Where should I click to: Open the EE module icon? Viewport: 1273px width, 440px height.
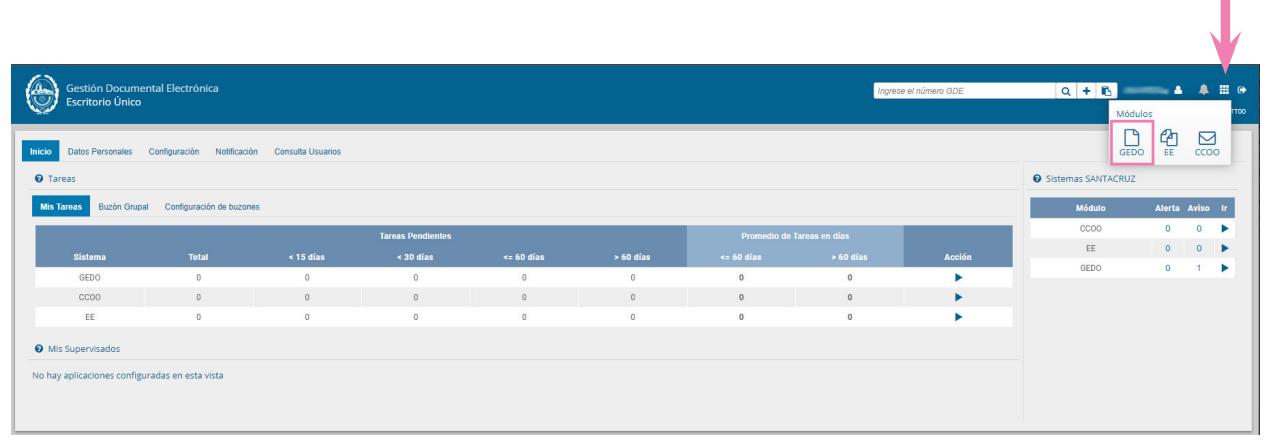coord(1168,143)
